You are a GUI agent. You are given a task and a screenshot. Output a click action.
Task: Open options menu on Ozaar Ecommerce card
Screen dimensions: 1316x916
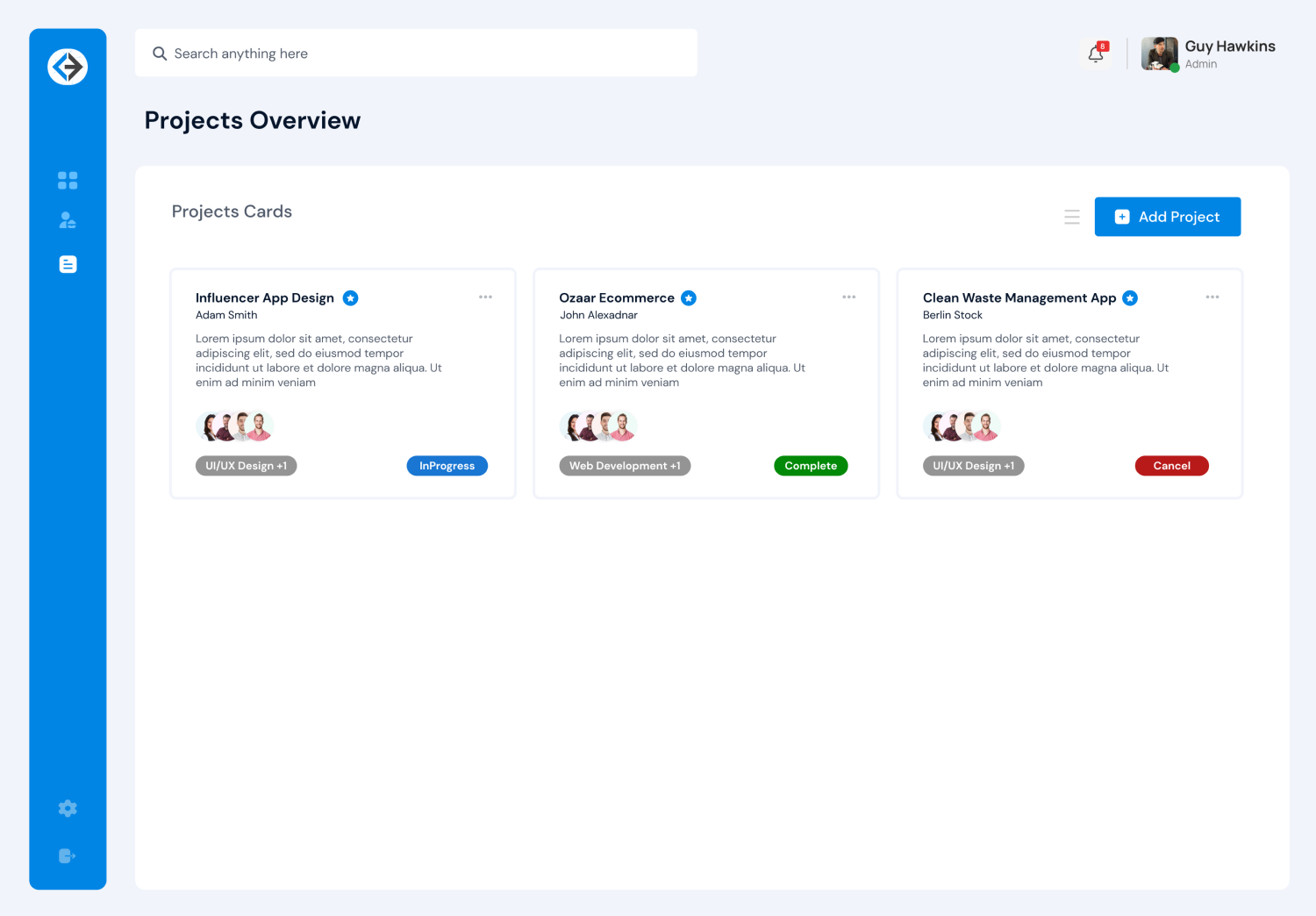coord(848,297)
